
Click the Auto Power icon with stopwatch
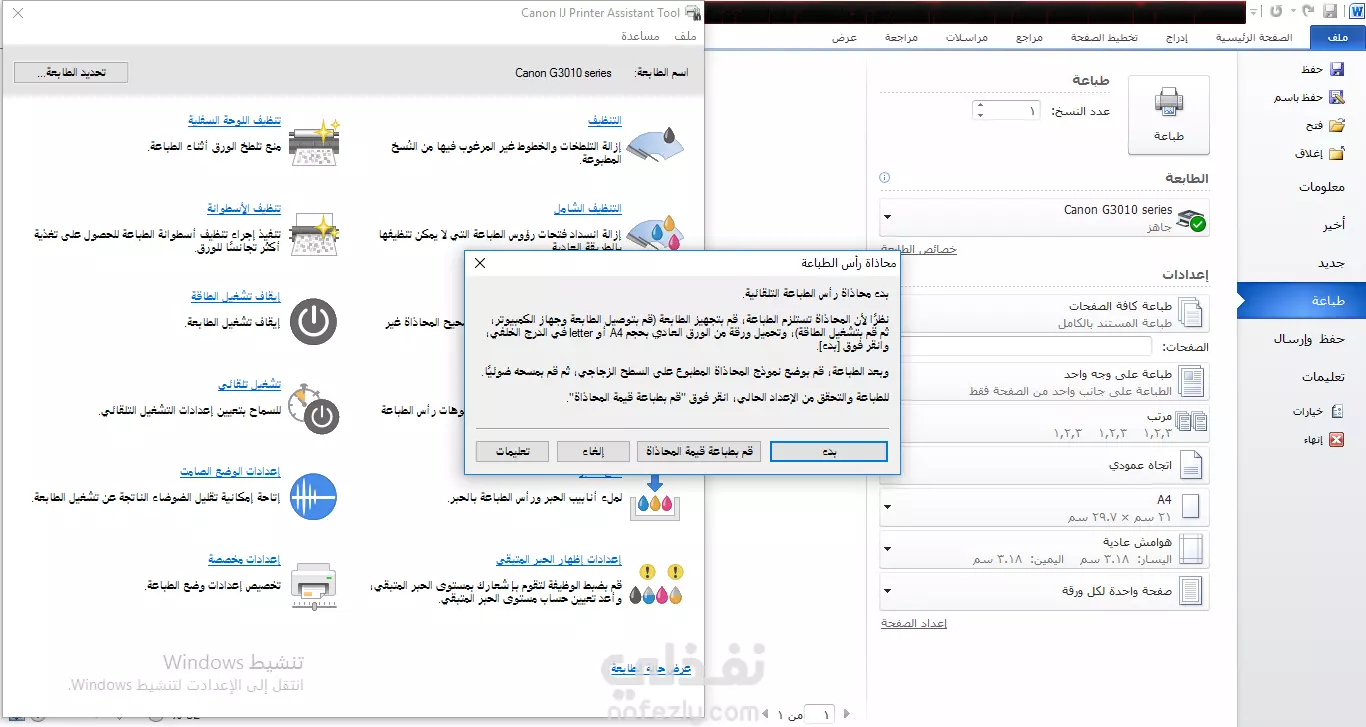coord(313,409)
